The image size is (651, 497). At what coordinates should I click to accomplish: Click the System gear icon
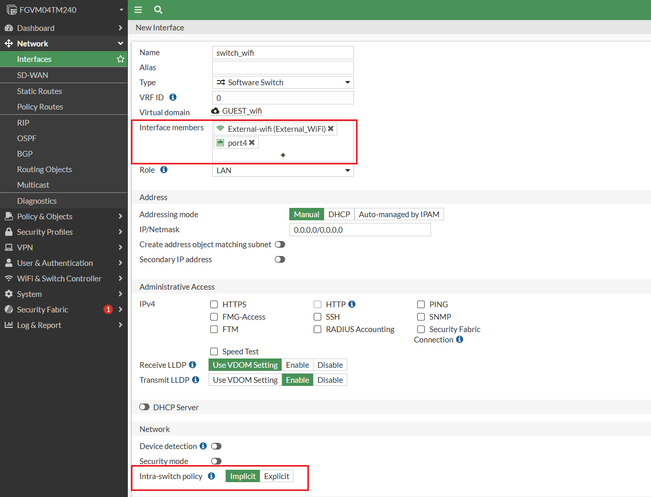[x=9, y=294]
